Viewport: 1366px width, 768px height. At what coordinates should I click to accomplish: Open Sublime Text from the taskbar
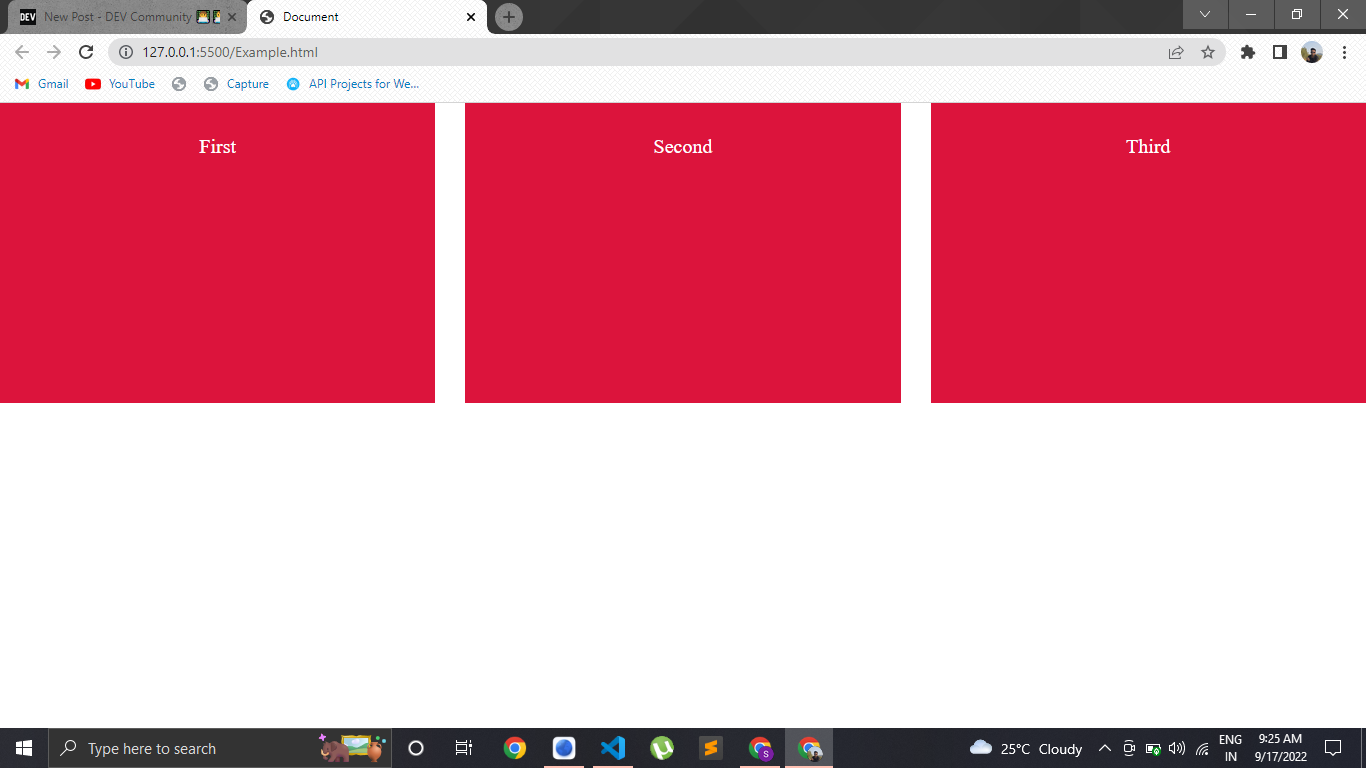711,748
